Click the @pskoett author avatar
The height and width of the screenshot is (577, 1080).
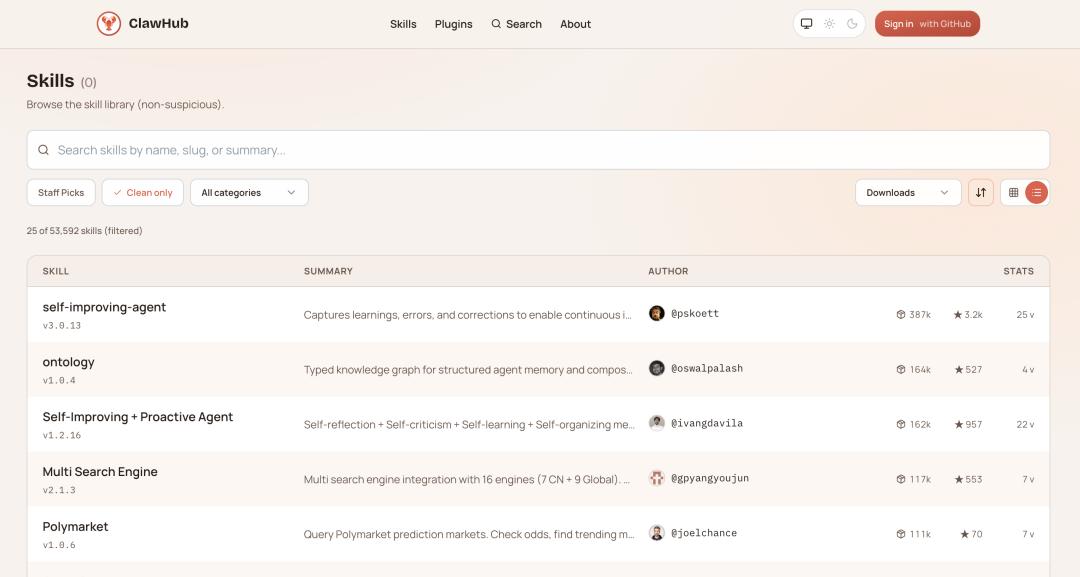tap(657, 314)
